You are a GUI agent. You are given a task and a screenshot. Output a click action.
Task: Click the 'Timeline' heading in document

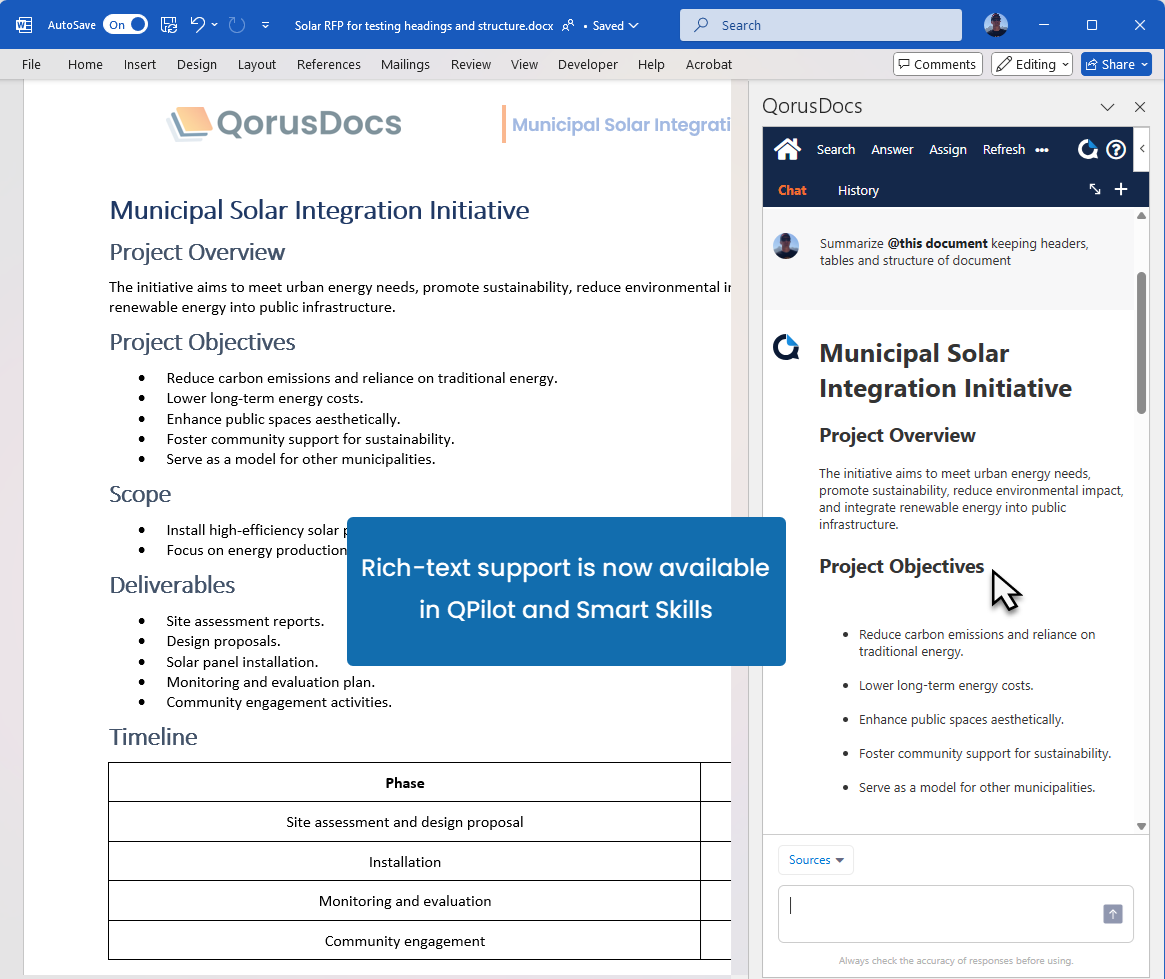point(153,737)
